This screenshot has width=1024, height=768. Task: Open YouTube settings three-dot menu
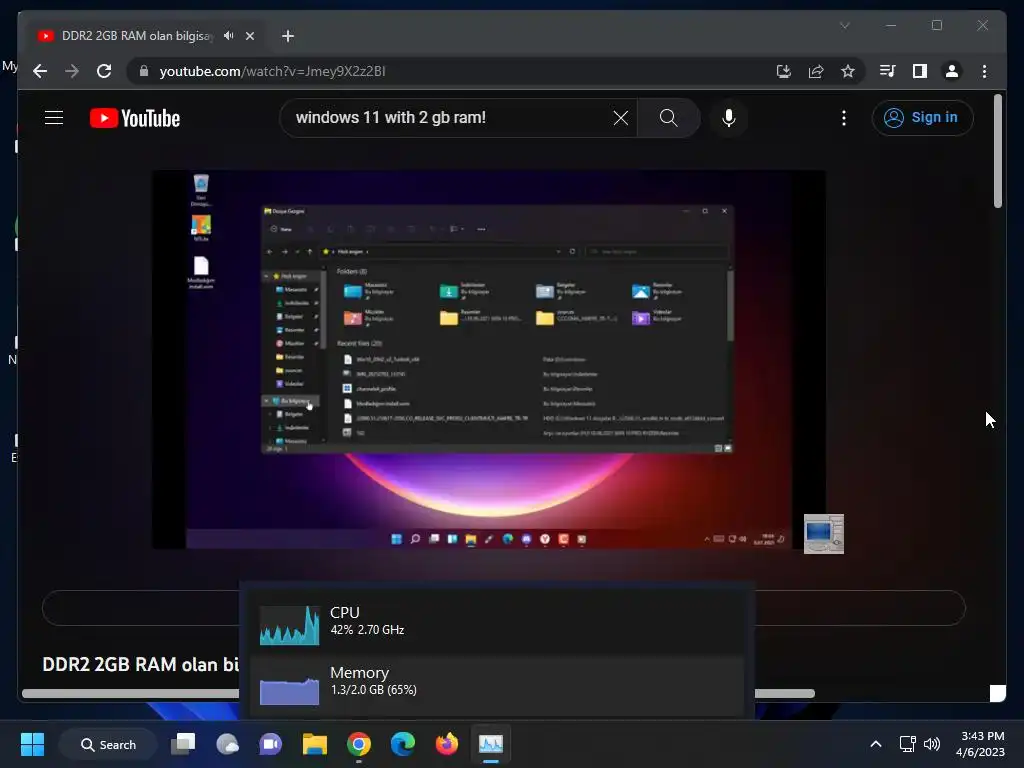[844, 118]
